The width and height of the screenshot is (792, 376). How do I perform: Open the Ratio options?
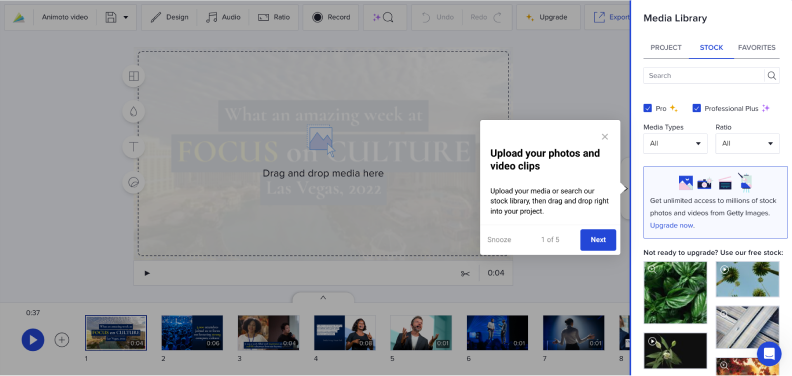274,17
